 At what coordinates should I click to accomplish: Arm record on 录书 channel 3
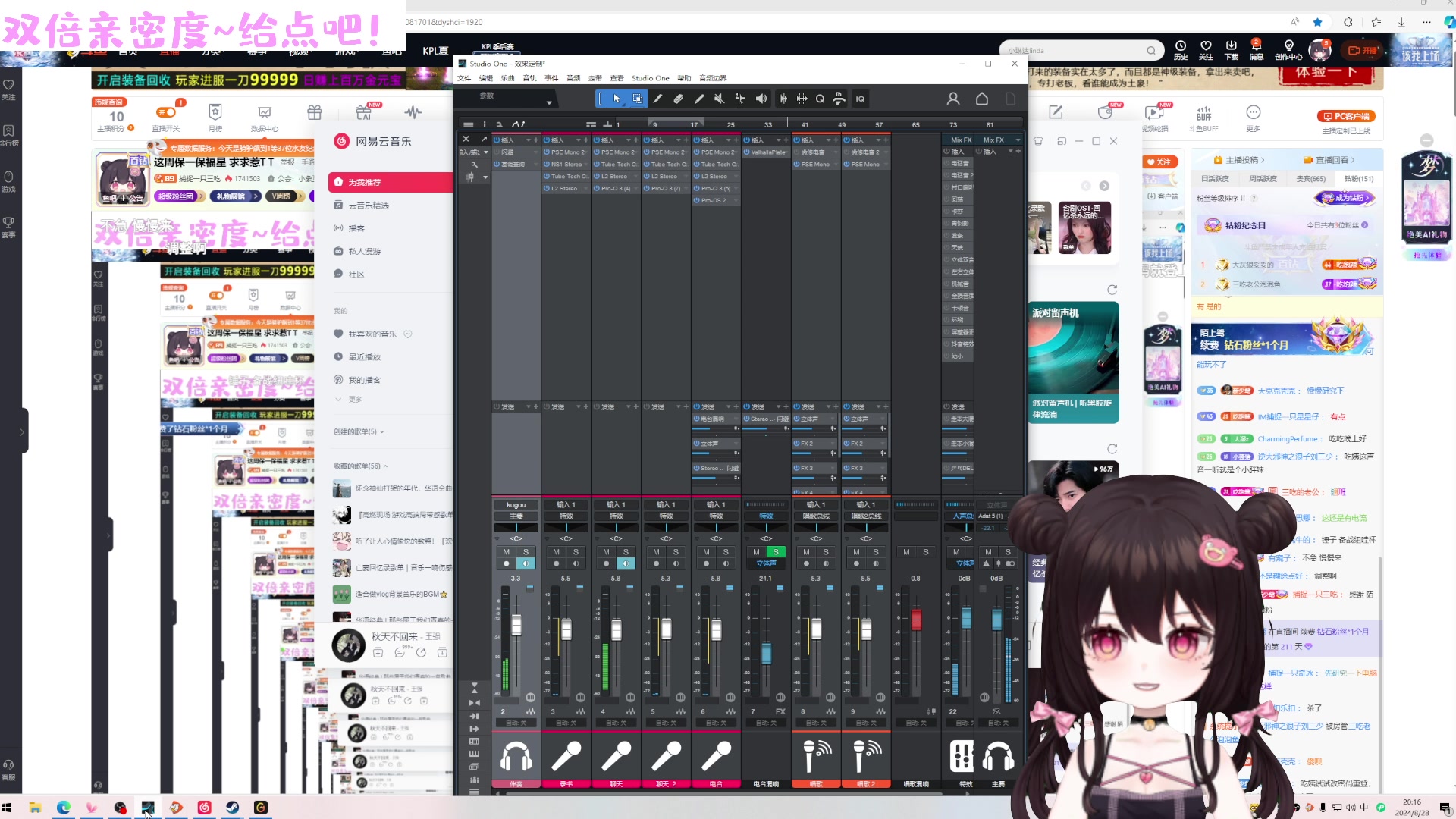click(557, 563)
